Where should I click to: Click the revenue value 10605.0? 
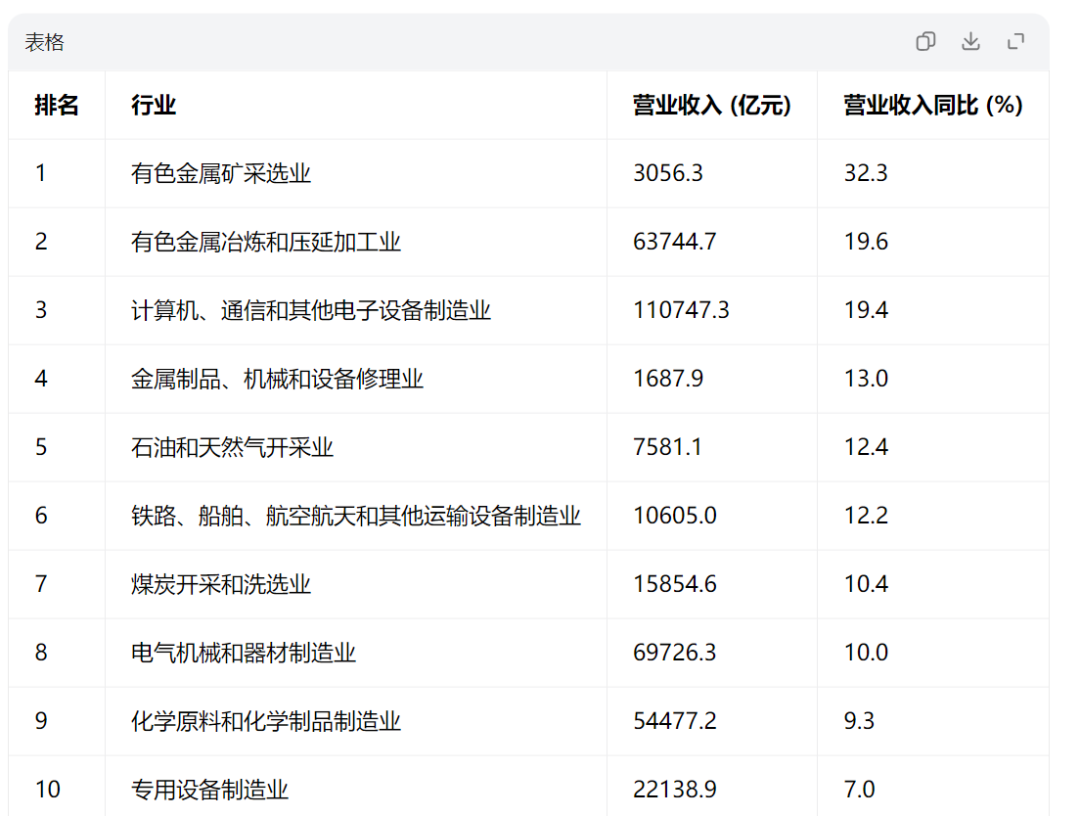(x=675, y=516)
